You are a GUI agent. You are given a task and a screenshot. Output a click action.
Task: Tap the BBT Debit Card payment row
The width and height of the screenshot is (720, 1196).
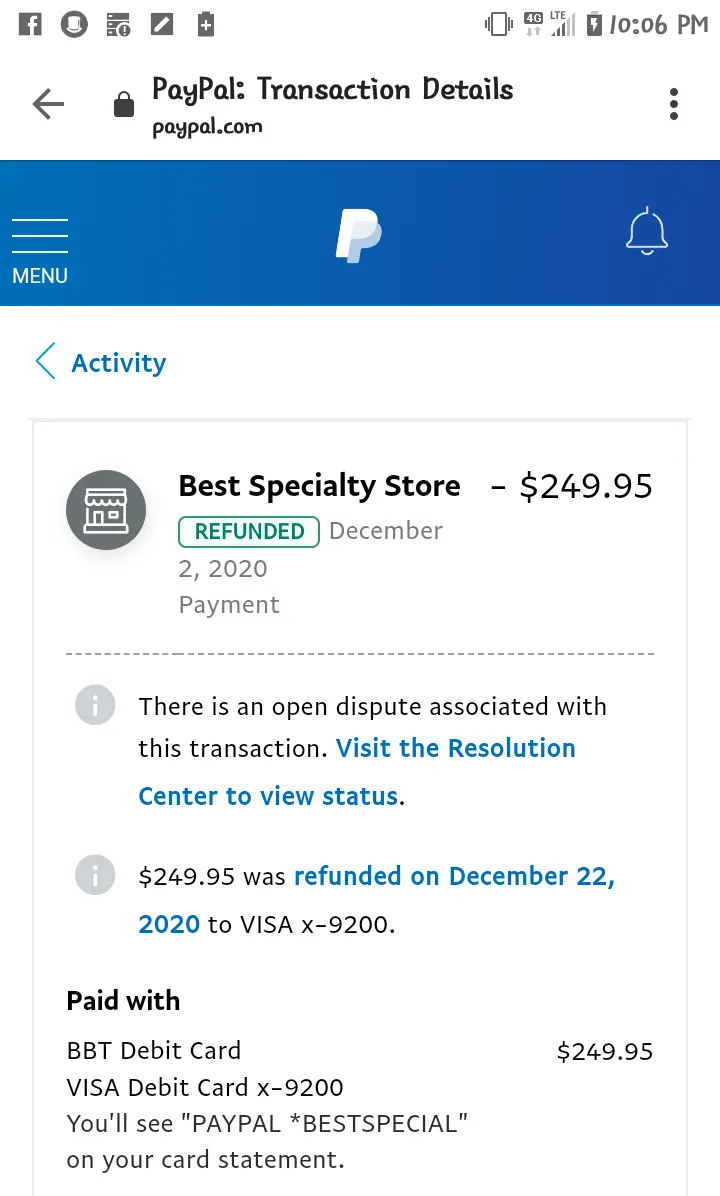360,1051
